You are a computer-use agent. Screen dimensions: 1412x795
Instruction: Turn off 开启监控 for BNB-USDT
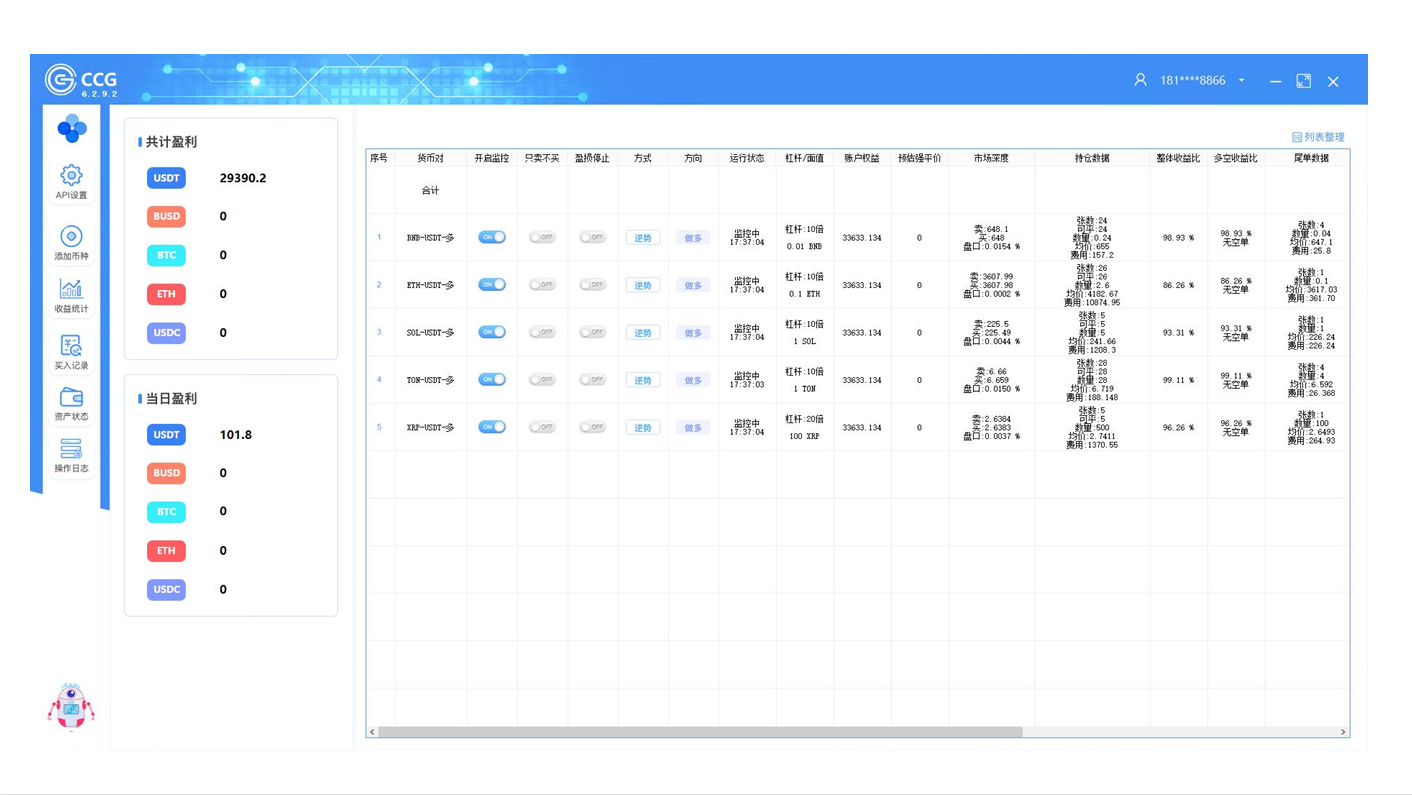(492, 237)
